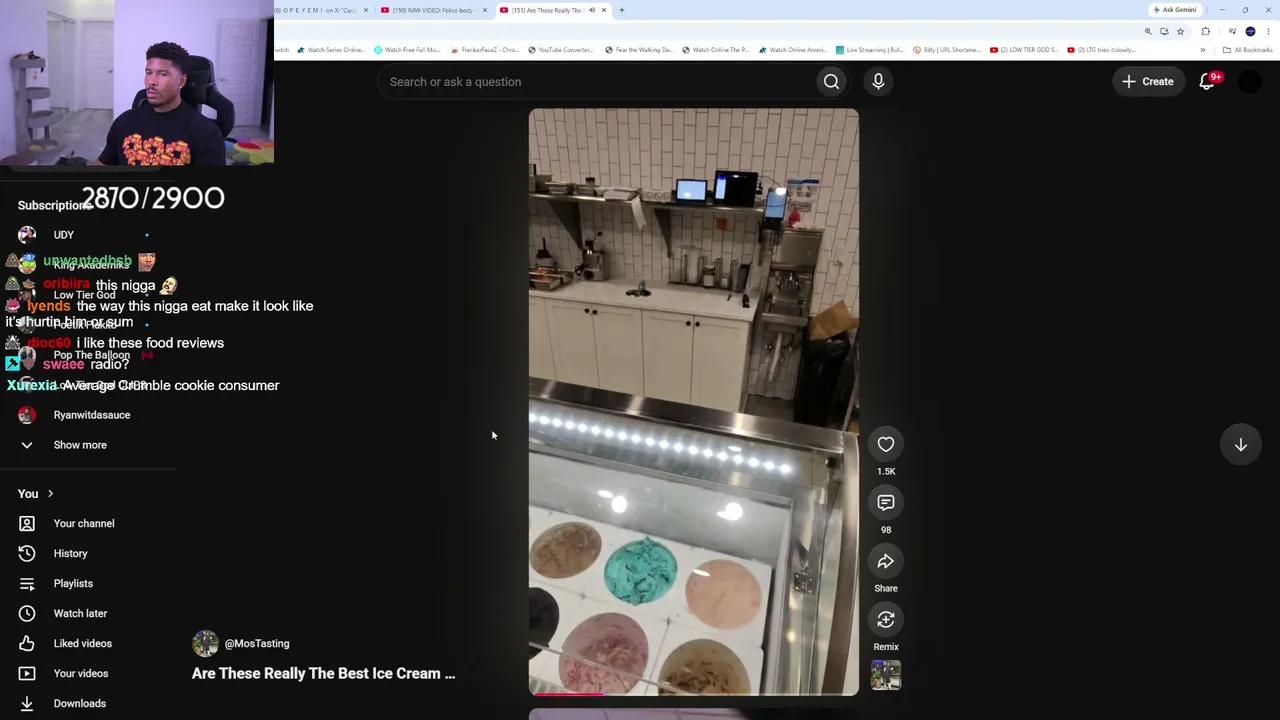The width and height of the screenshot is (1280, 720).
Task: Start voice search with the microphone icon
Action: (x=878, y=82)
